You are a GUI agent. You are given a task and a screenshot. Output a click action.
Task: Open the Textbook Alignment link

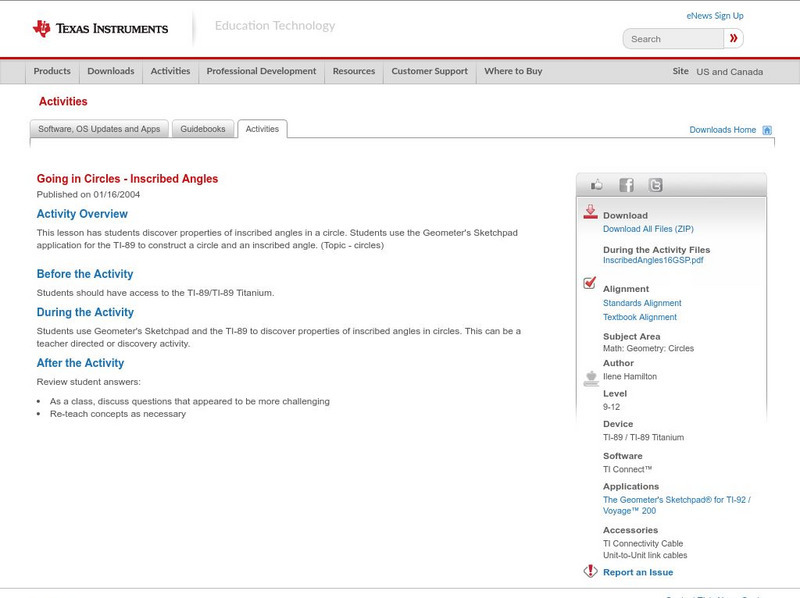pyautogui.click(x=640, y=317)
